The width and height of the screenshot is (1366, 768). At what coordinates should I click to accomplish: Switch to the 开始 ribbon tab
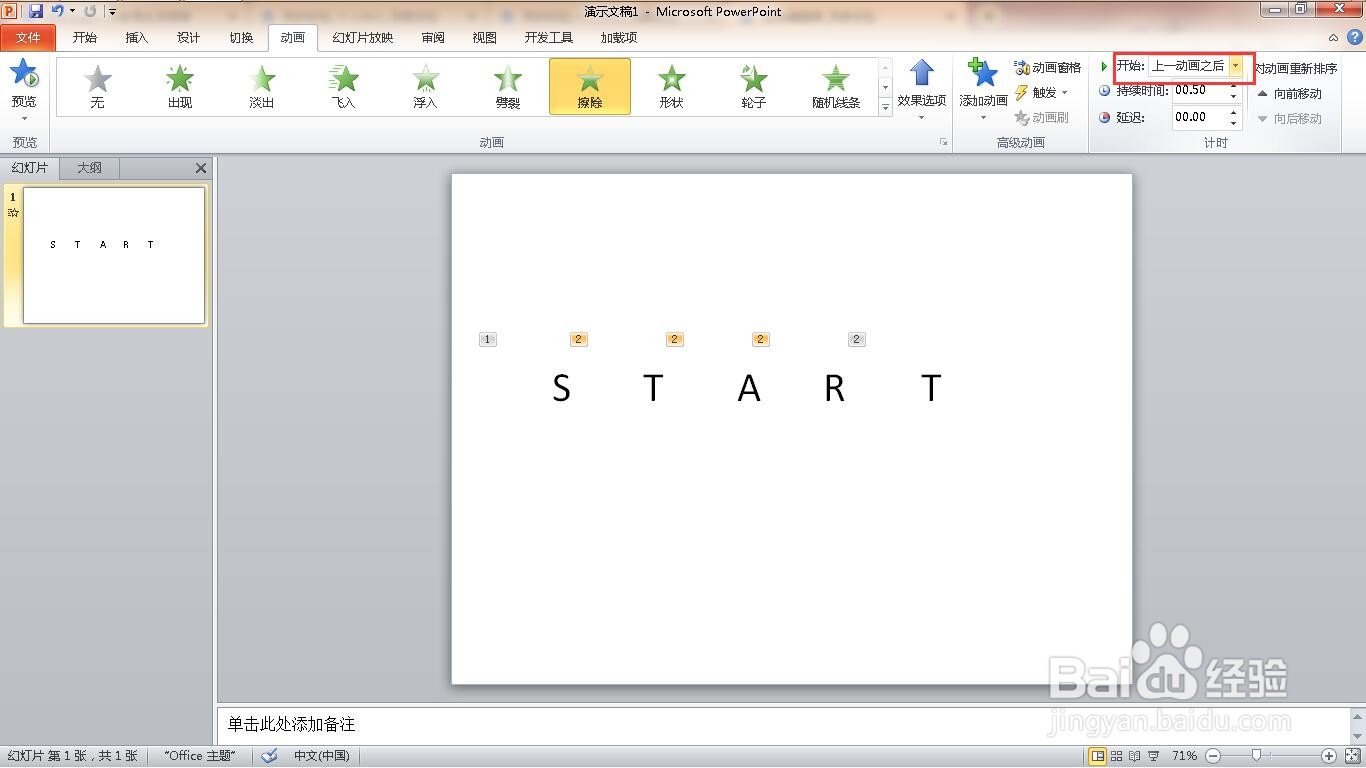[85, 38]
